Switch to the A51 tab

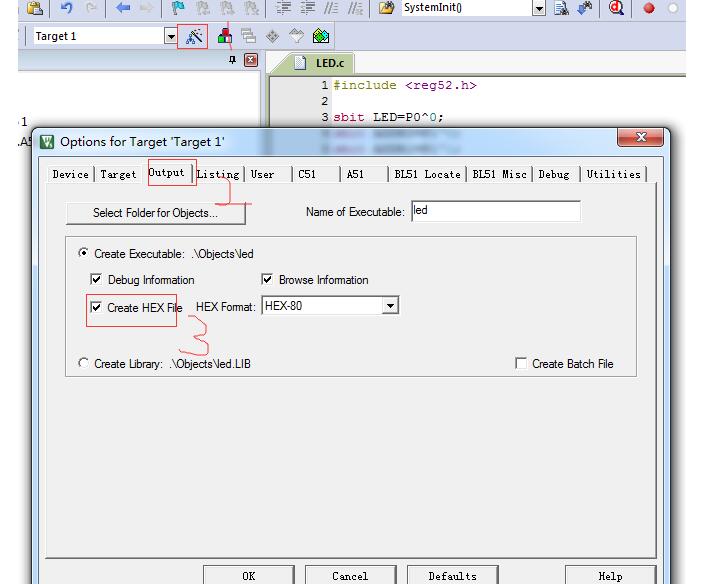point(355,175)
